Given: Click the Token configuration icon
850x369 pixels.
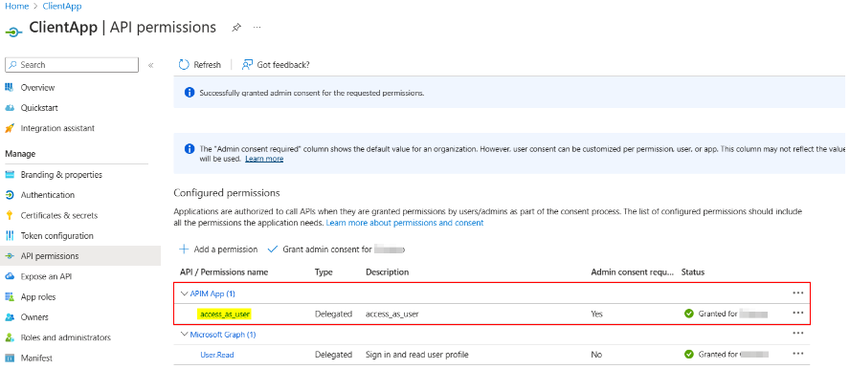Looking at the screenshot, I should [x=9, y=236].
